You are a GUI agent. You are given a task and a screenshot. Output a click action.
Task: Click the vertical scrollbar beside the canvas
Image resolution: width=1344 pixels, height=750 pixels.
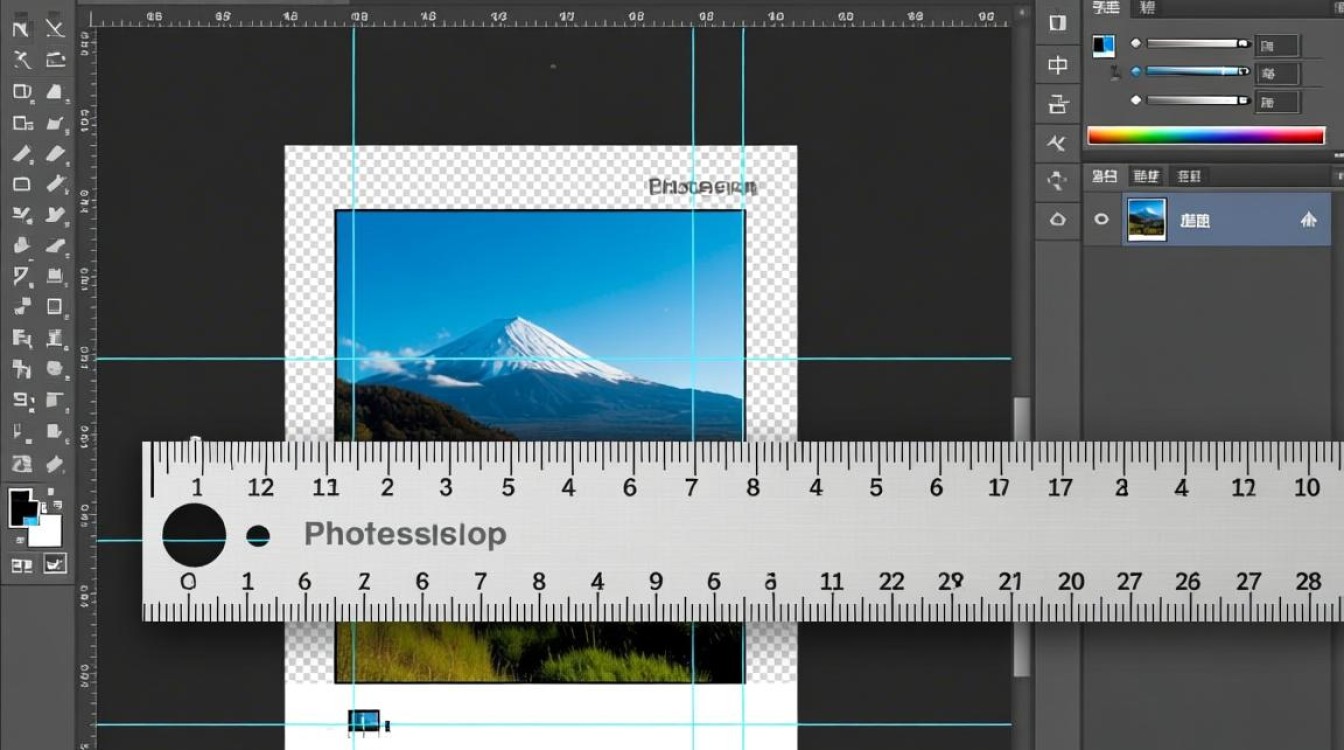click(1021, 538)
